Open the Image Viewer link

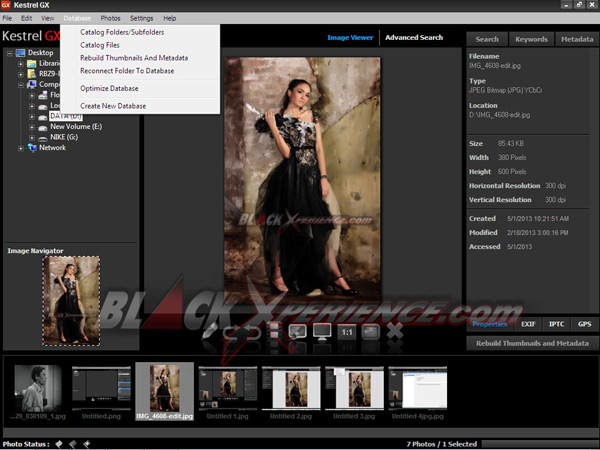click(x=350, y=38)
